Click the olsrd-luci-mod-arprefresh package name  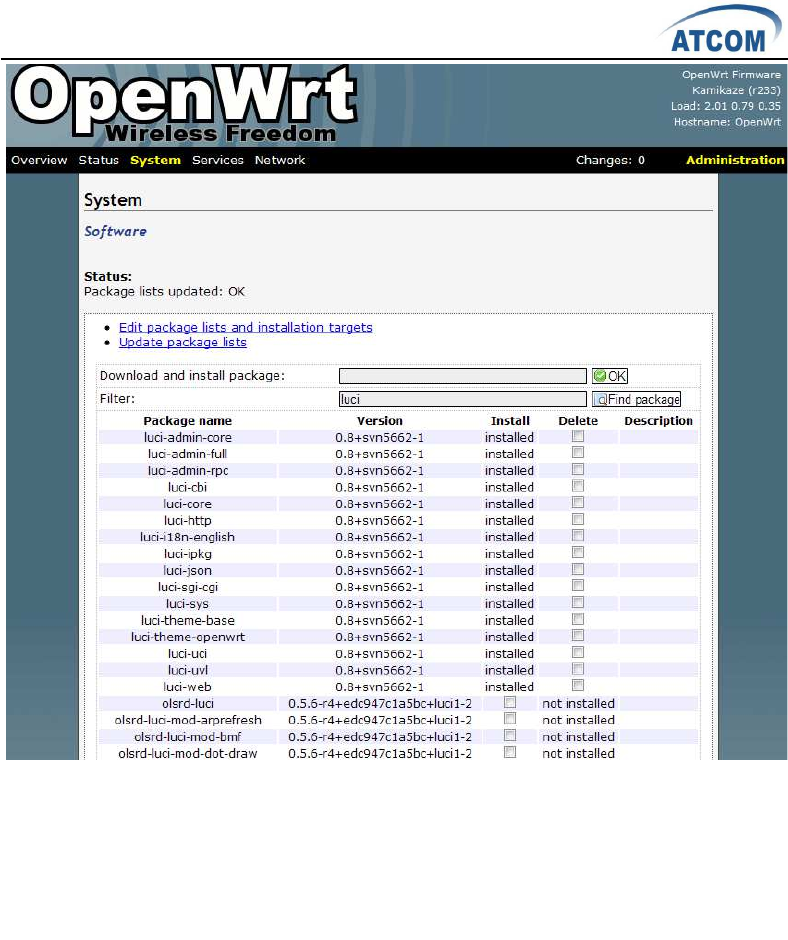pyautogui.click(x=188, y=720)
